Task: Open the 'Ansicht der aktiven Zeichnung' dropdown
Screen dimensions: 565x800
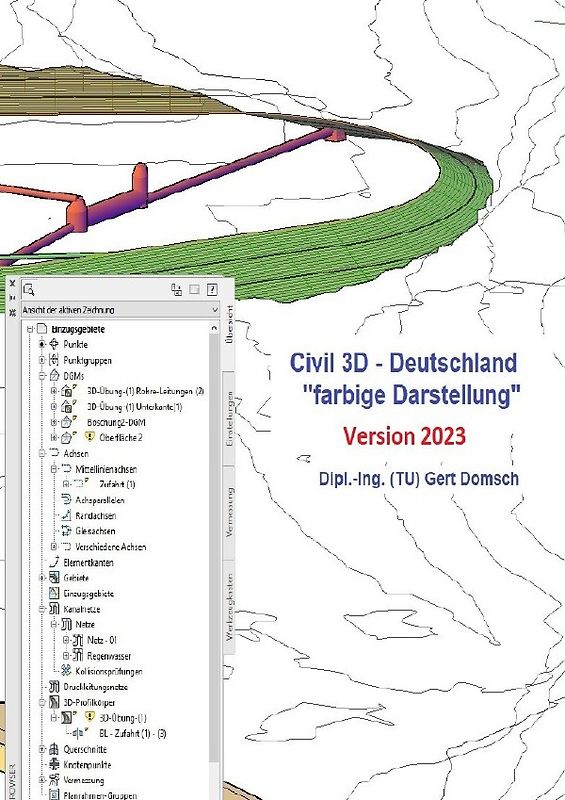Action: (120, 310)
